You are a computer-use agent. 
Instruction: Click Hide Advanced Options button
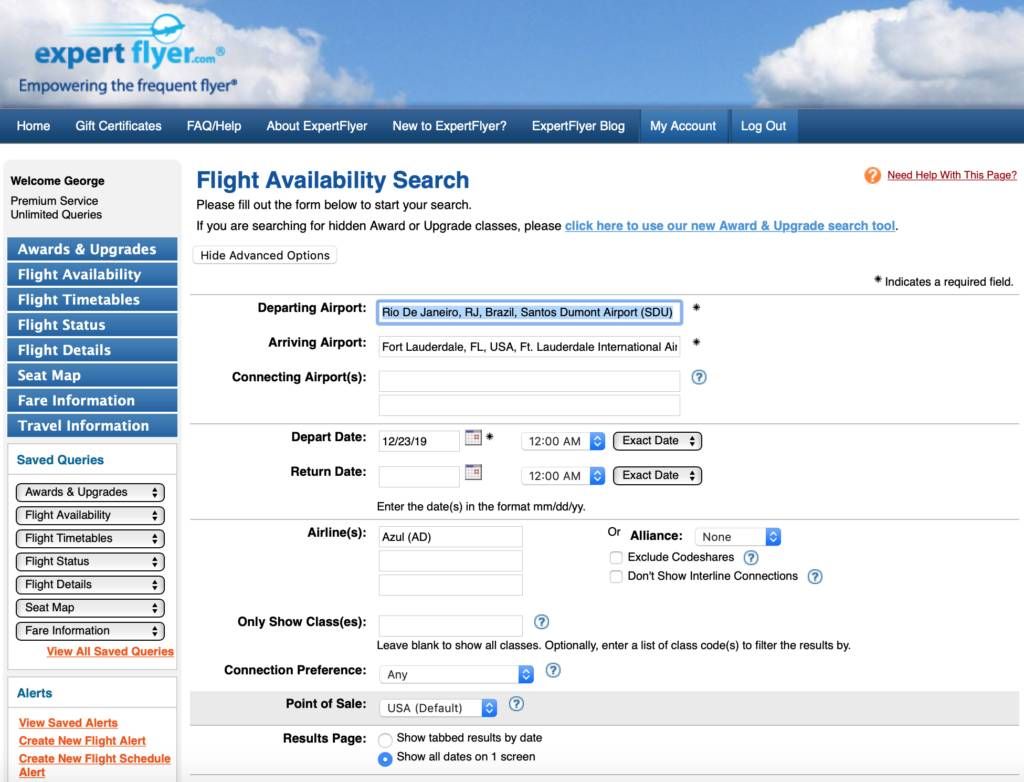point(264,255)
